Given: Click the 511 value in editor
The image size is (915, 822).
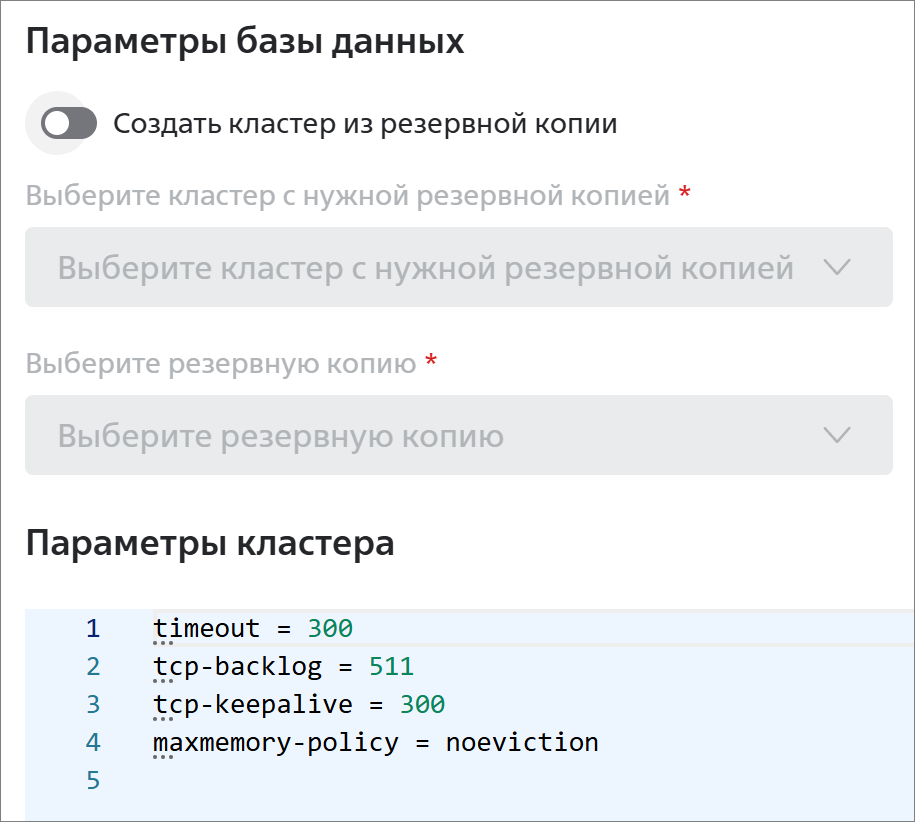Looking at the screenshot, I should coord(392,666).
